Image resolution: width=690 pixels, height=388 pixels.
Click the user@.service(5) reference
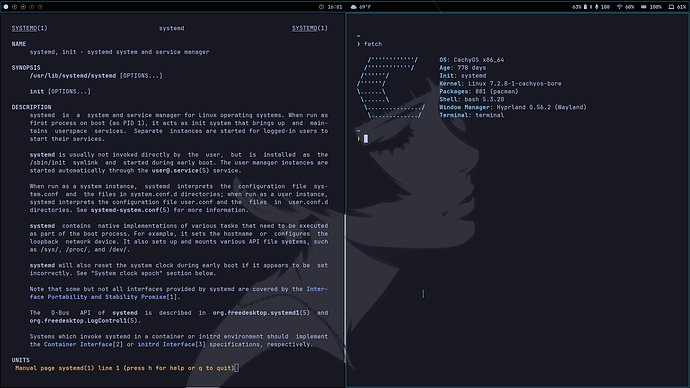[179, 171]
